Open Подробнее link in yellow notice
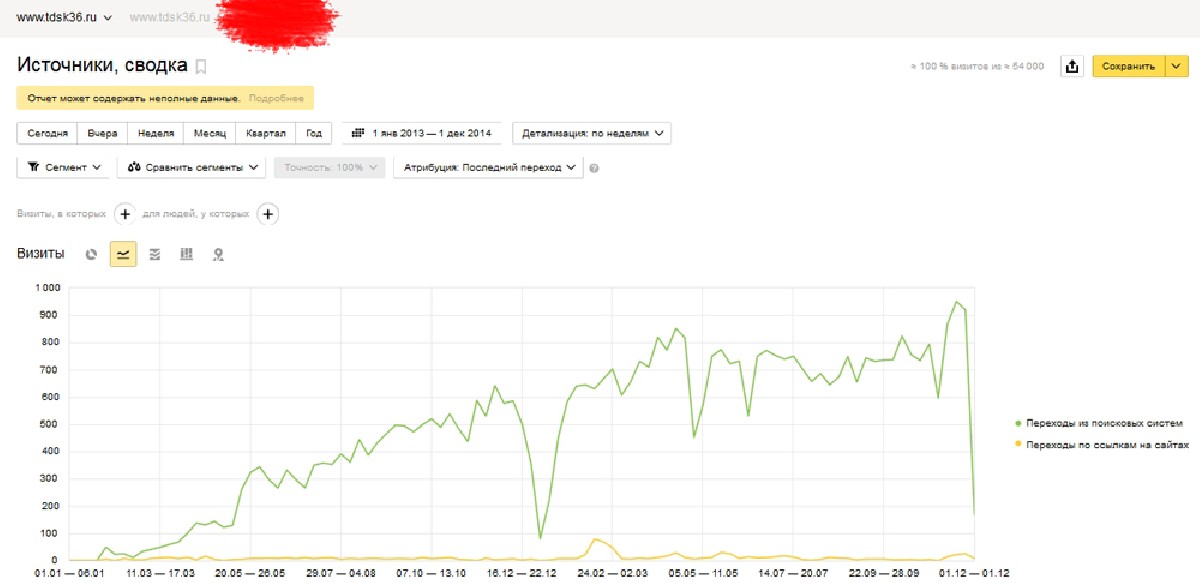This screenshot has height=583, width=1200. [276, 98]
